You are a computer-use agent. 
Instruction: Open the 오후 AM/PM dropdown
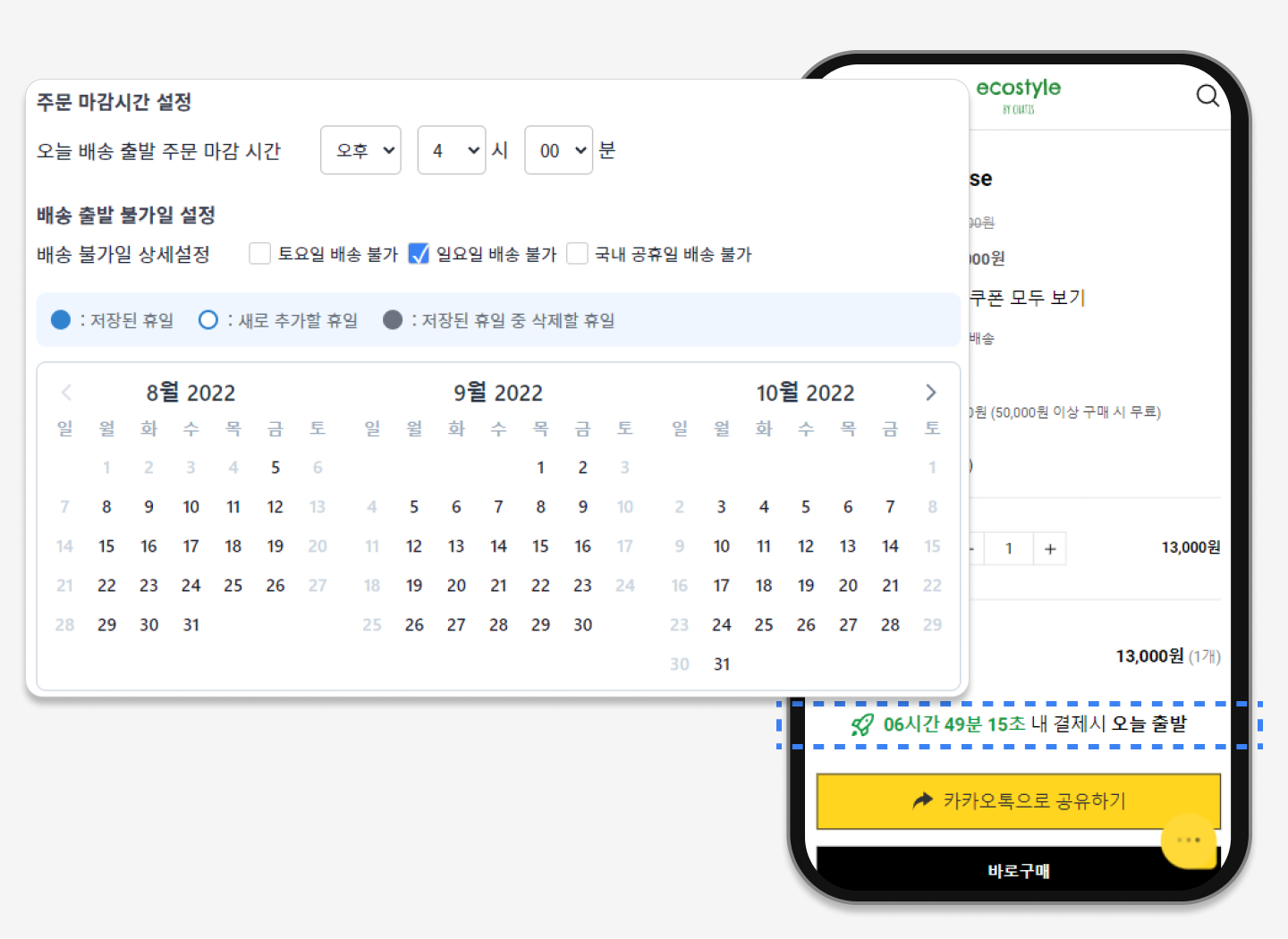coord(361,150)
